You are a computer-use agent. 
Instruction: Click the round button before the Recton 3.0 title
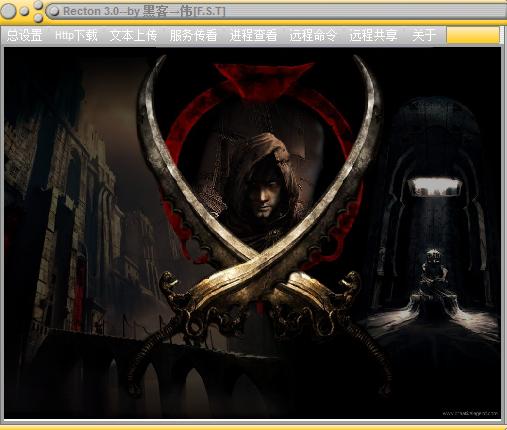point(53,11)
